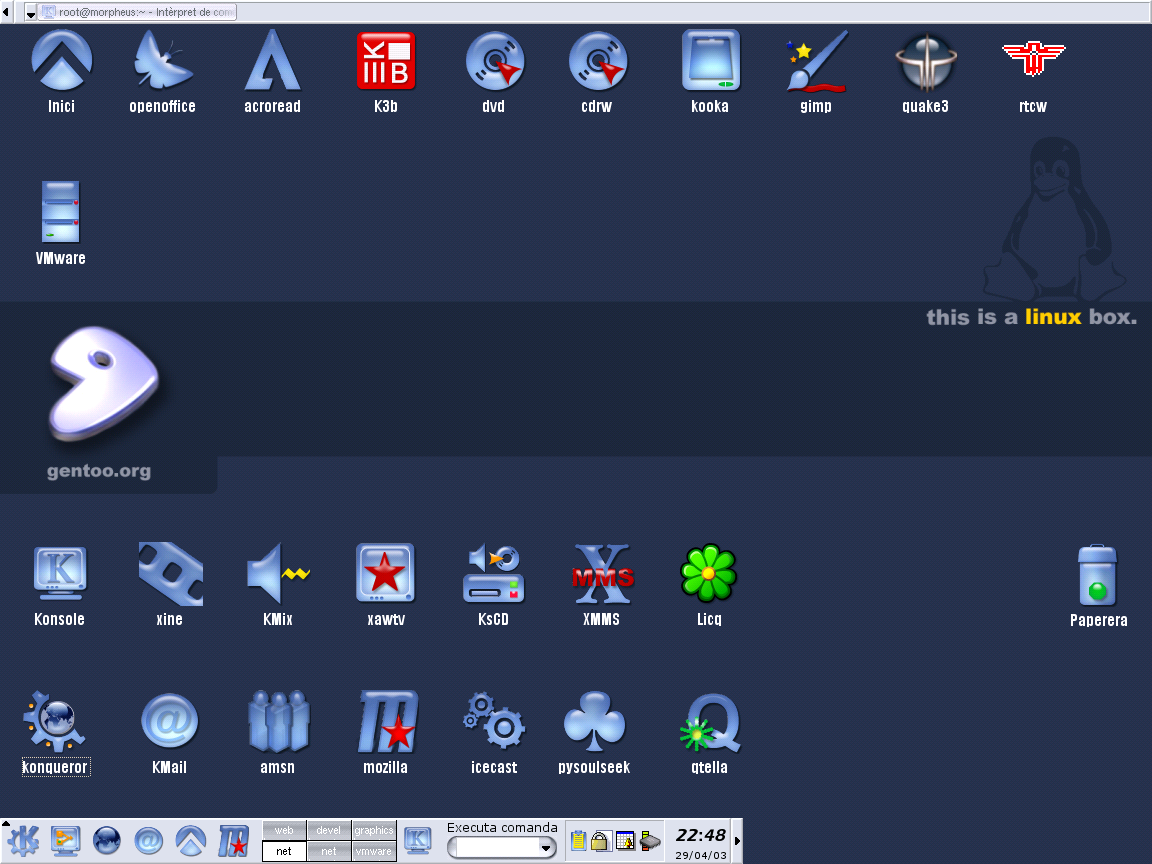
Task: Click the 22:48 panel clock
Action: click(x=701, y=835)
